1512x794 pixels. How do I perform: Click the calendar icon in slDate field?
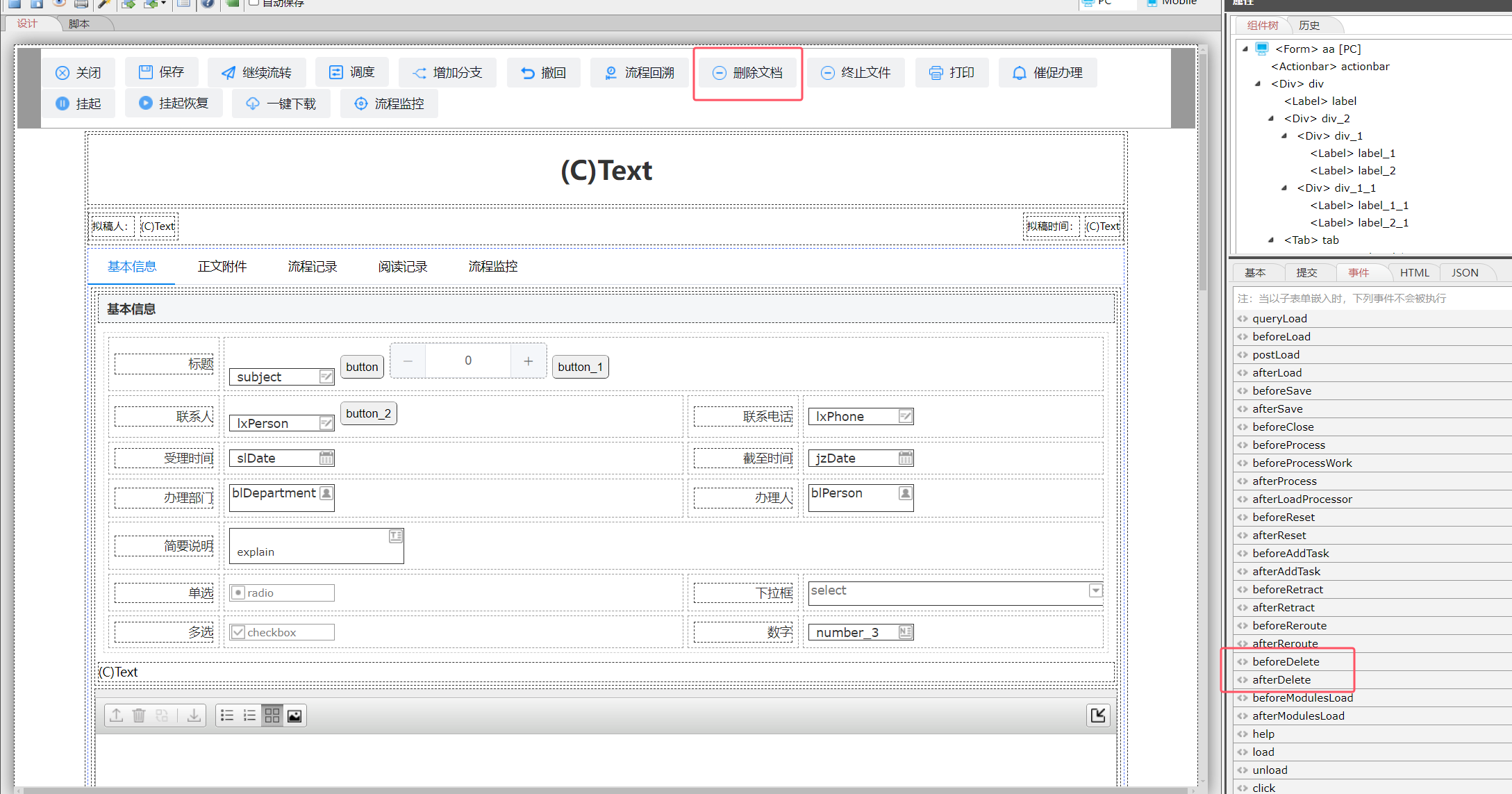tap(326, 458)
